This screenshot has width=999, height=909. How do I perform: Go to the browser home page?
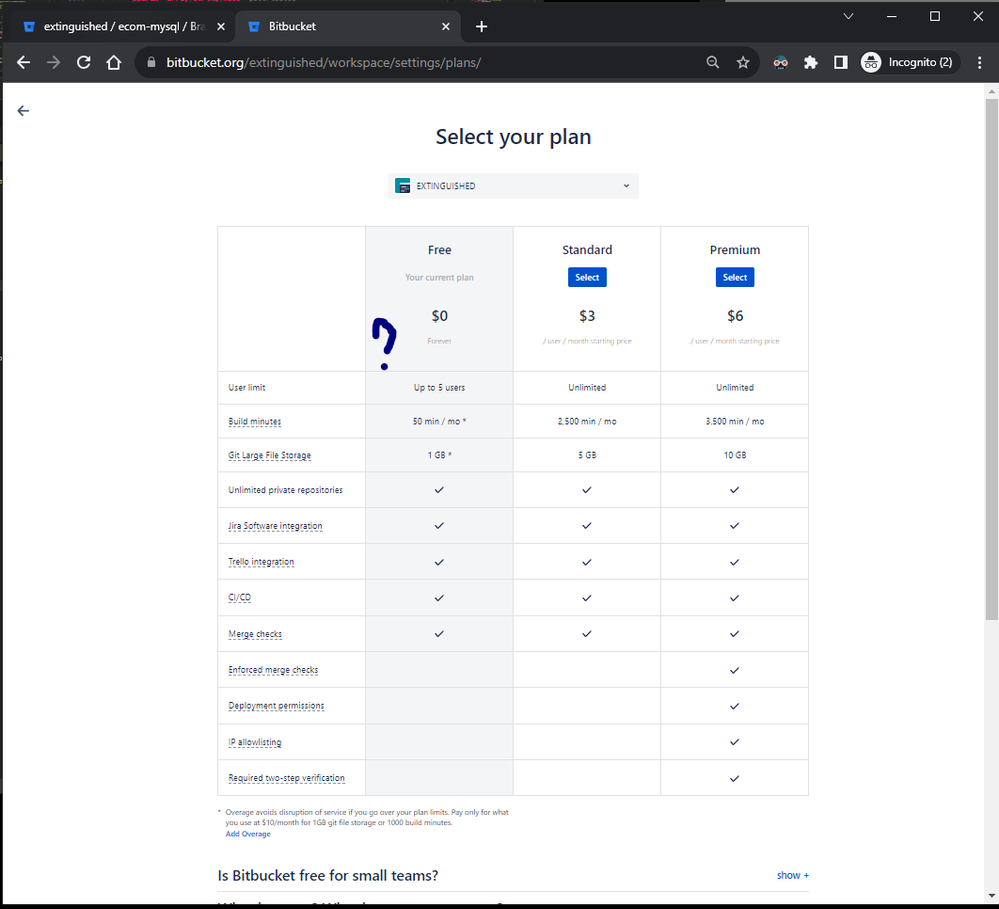(113, 62)
